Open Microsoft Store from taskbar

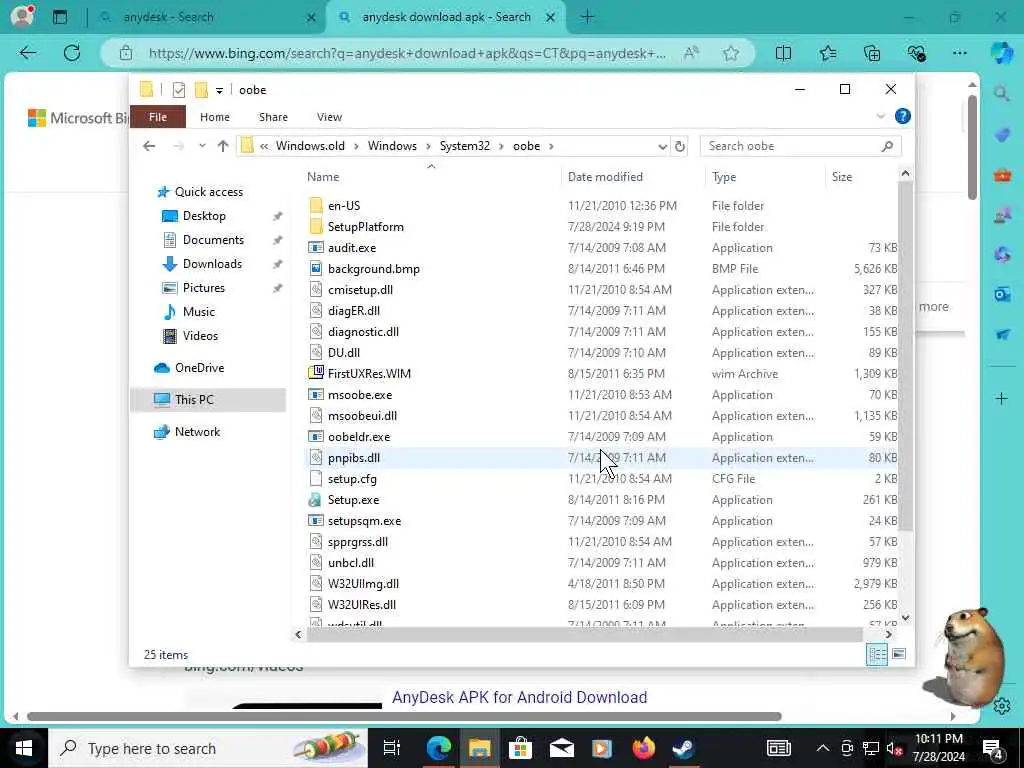click(520, 748)
